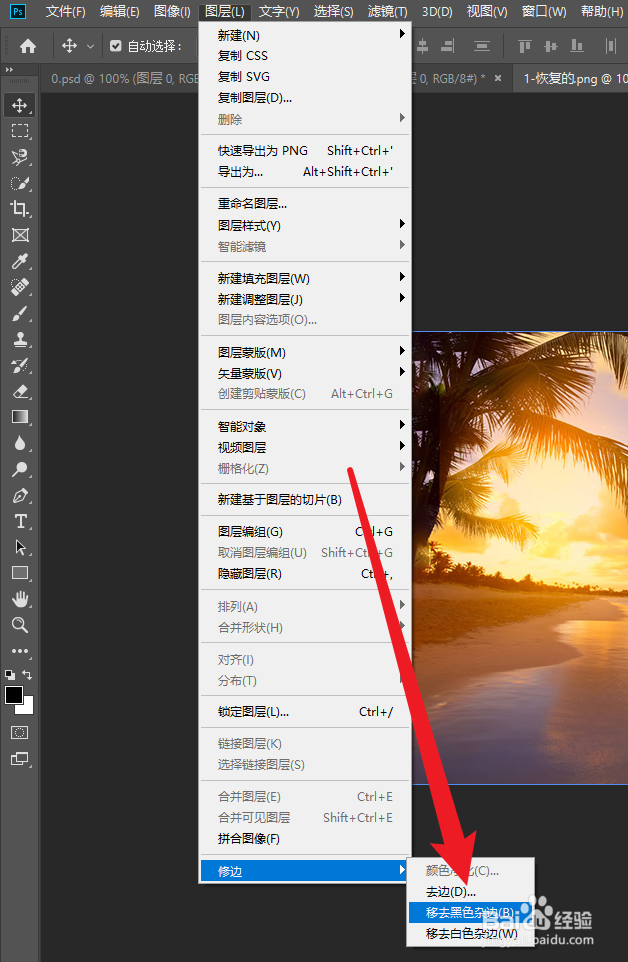The height and width of the screenshot is (962, 628).
Task: Select the Move tool in toolbar
Action: tap(20, 105)
